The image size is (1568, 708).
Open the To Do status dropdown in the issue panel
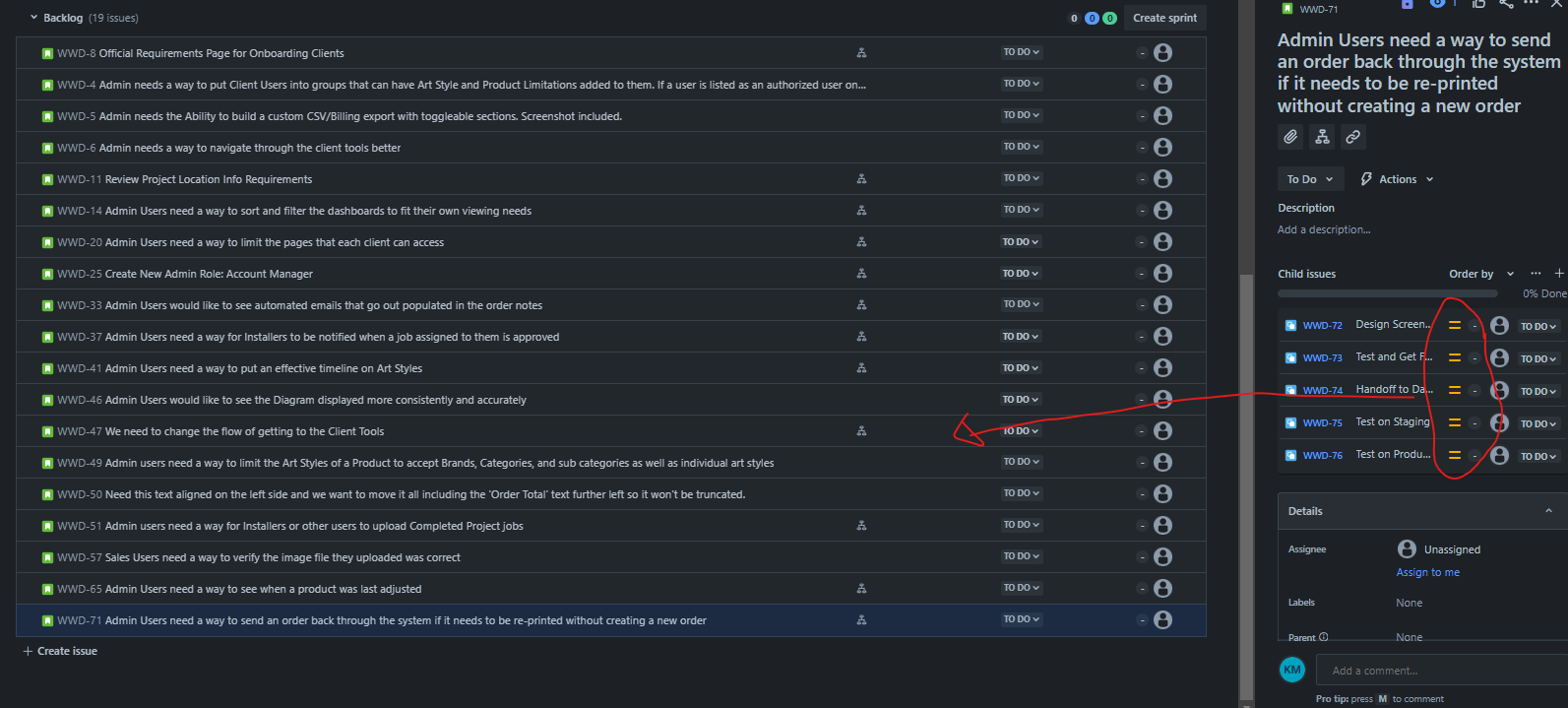click(1309, 179)
